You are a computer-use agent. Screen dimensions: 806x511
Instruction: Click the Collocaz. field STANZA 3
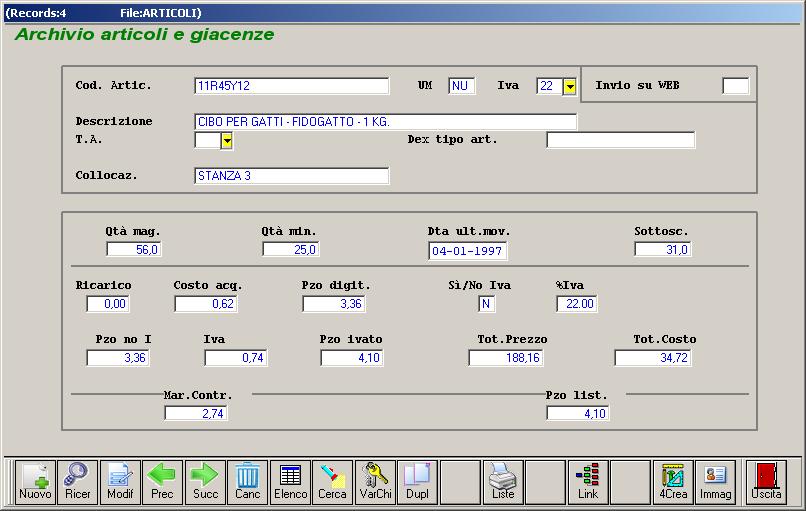[291, 176]
